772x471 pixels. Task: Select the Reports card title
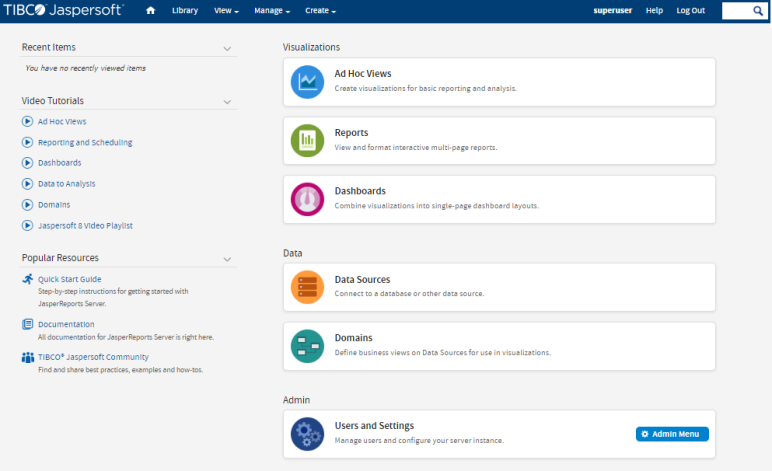[352, 132]
